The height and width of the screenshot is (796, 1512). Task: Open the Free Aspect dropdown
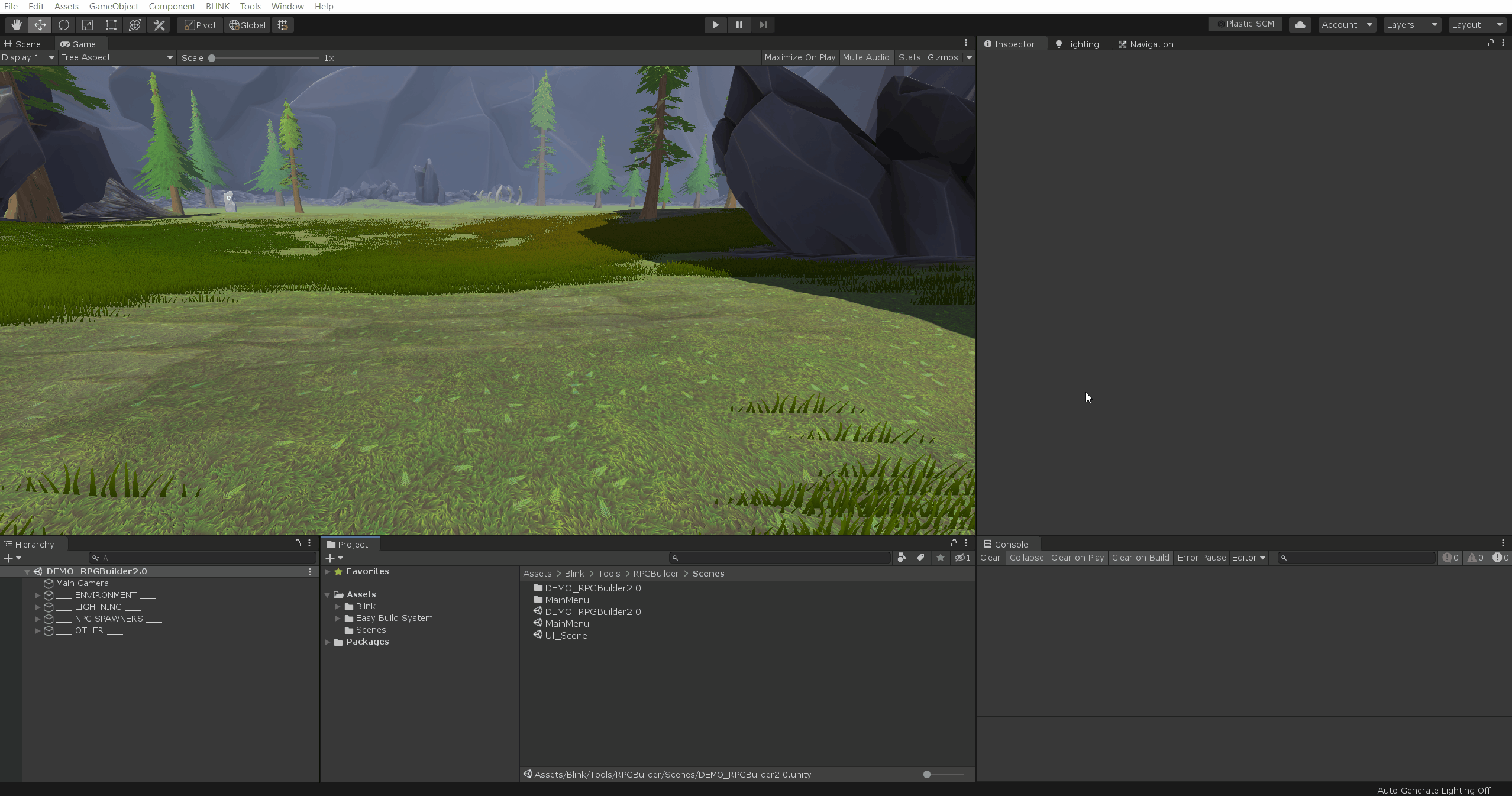116,57
